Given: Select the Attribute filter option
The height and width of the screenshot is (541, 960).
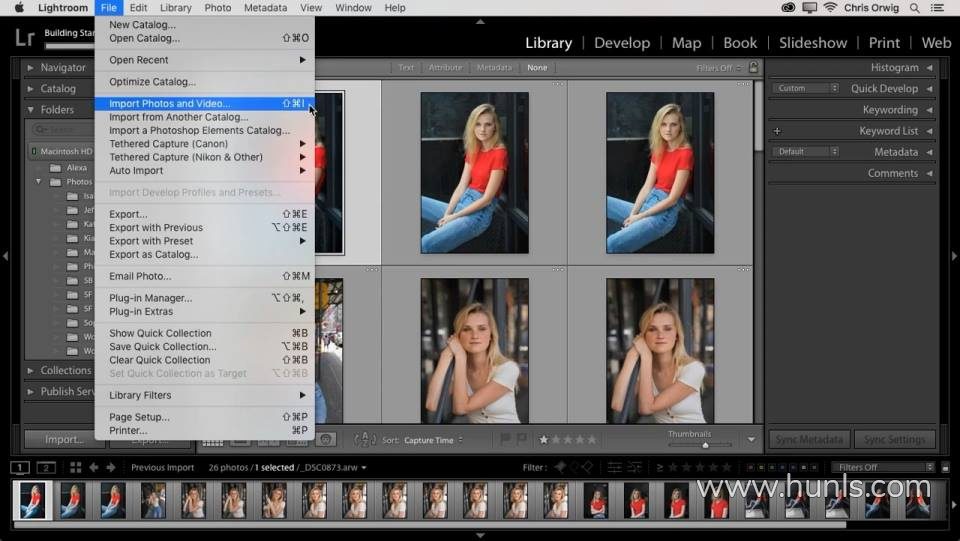Looking at the screenshot, I should [x=445, y=67].
